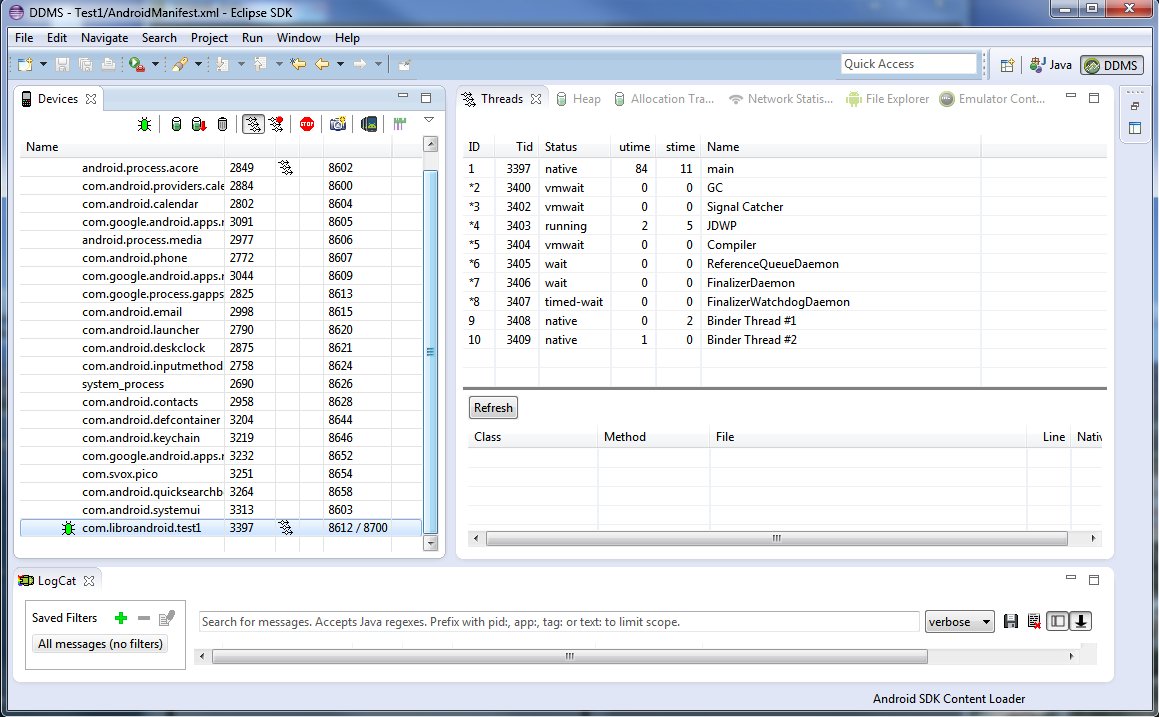The width and height of the screenshot is (1159, 717).
Task: Switch to the DDMS perspective
Action: point(1112,65)
